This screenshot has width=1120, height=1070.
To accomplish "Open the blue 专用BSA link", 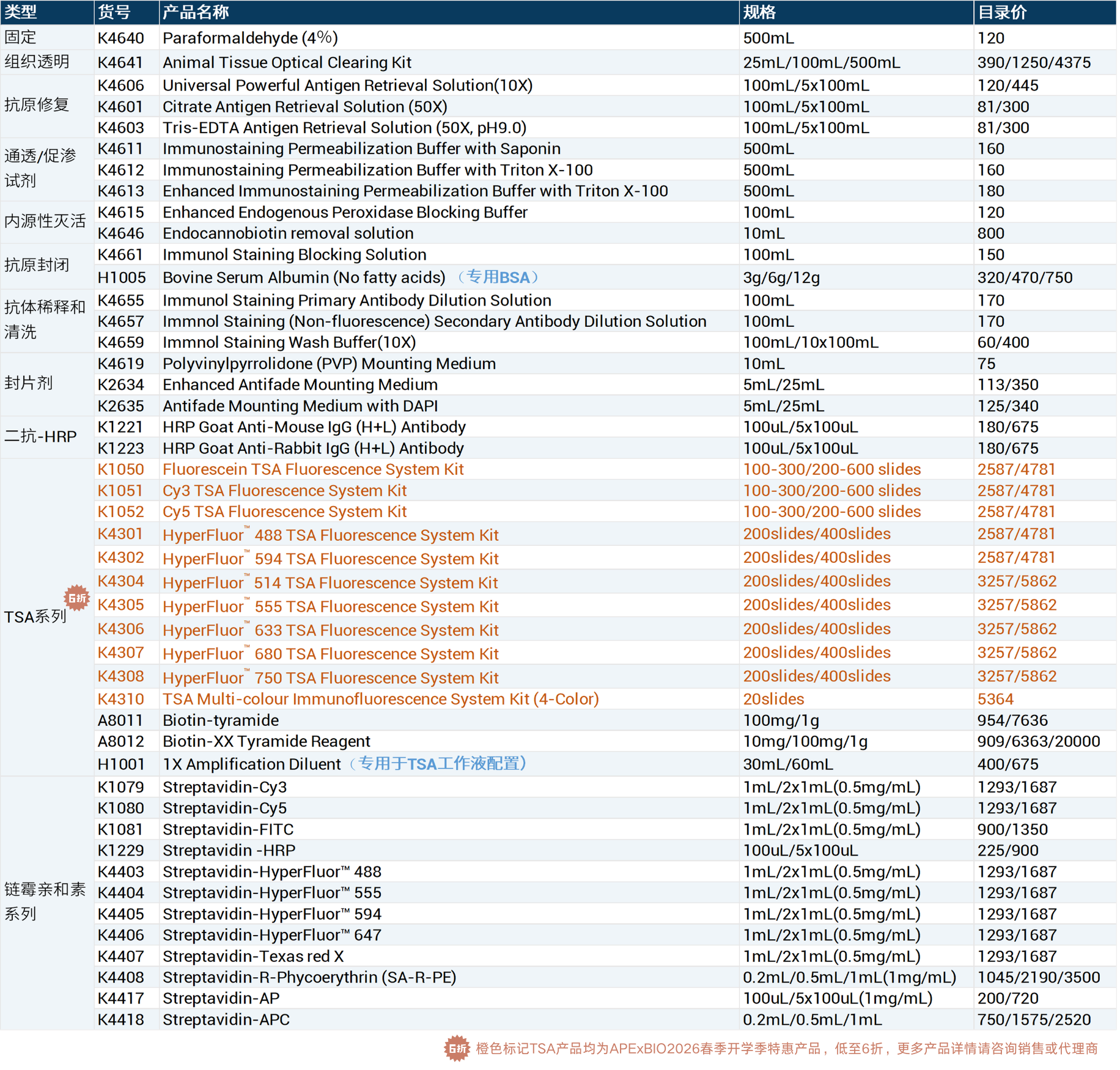I will (499, 277).
